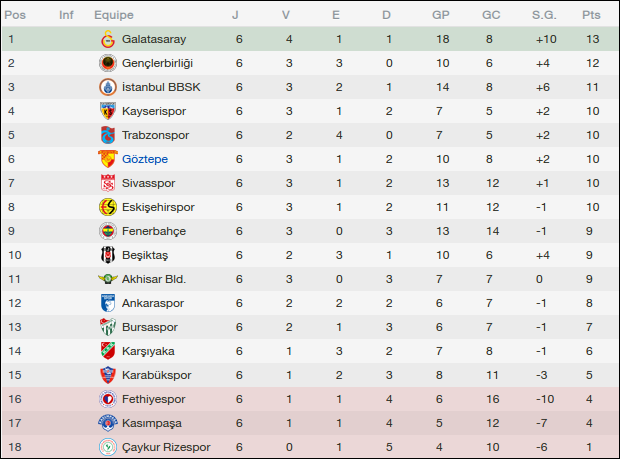
Task: Select the Çaykur Rizespor team name
Action: point(166,447)
